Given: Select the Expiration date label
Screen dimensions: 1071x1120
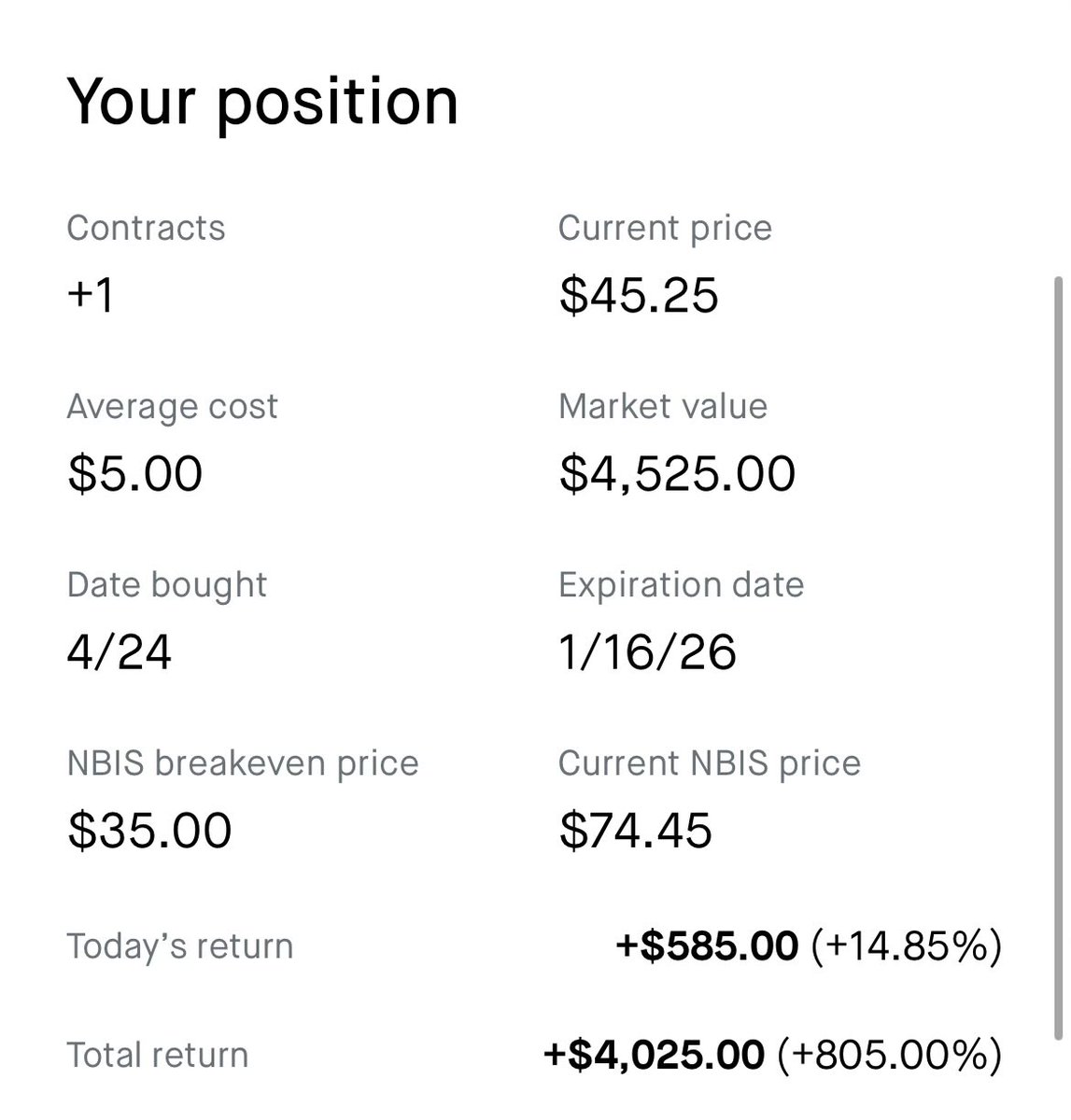Looking at the screenshot, I should coord(681,584).
